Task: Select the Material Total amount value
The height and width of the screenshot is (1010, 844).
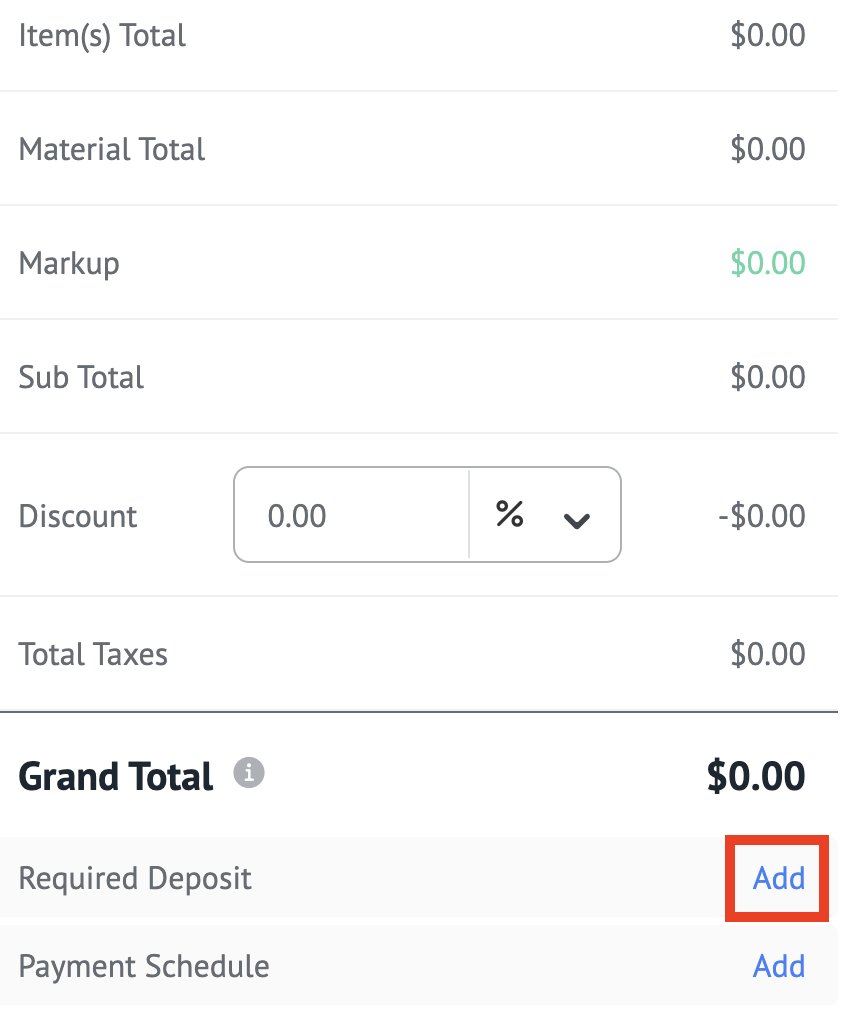Action: pyautogui.click(x=767, y=150)
